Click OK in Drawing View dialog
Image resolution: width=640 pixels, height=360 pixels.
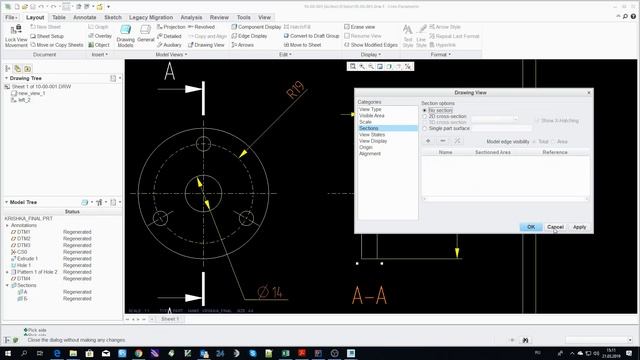(x=531, y=227)
